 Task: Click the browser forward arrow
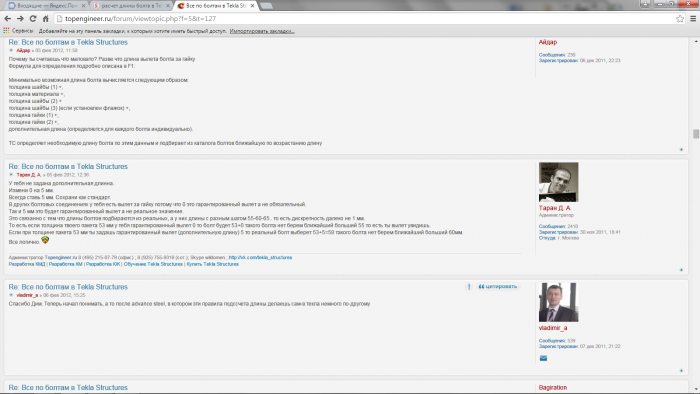(20, 19)
